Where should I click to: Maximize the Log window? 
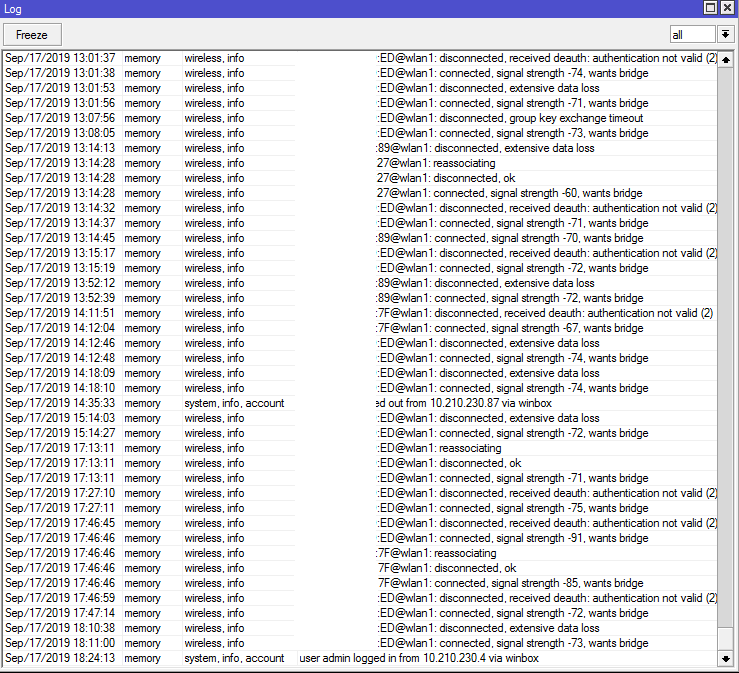(710, 8)
